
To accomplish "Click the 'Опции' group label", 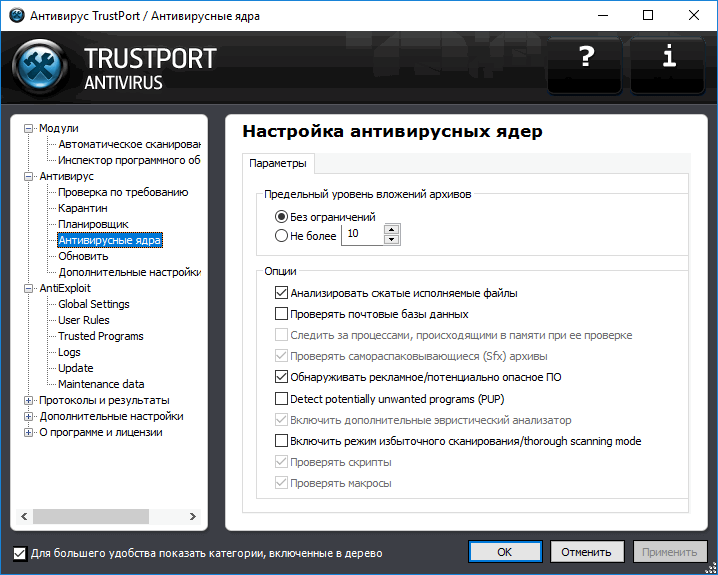I will pyautogui.click(x=280, y=271).
